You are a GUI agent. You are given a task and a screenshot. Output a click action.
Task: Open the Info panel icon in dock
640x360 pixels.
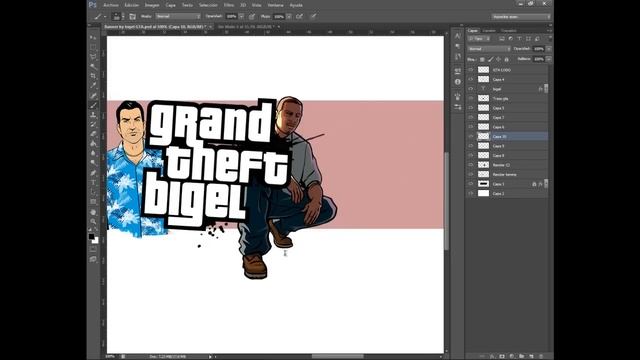click(458, 82)
